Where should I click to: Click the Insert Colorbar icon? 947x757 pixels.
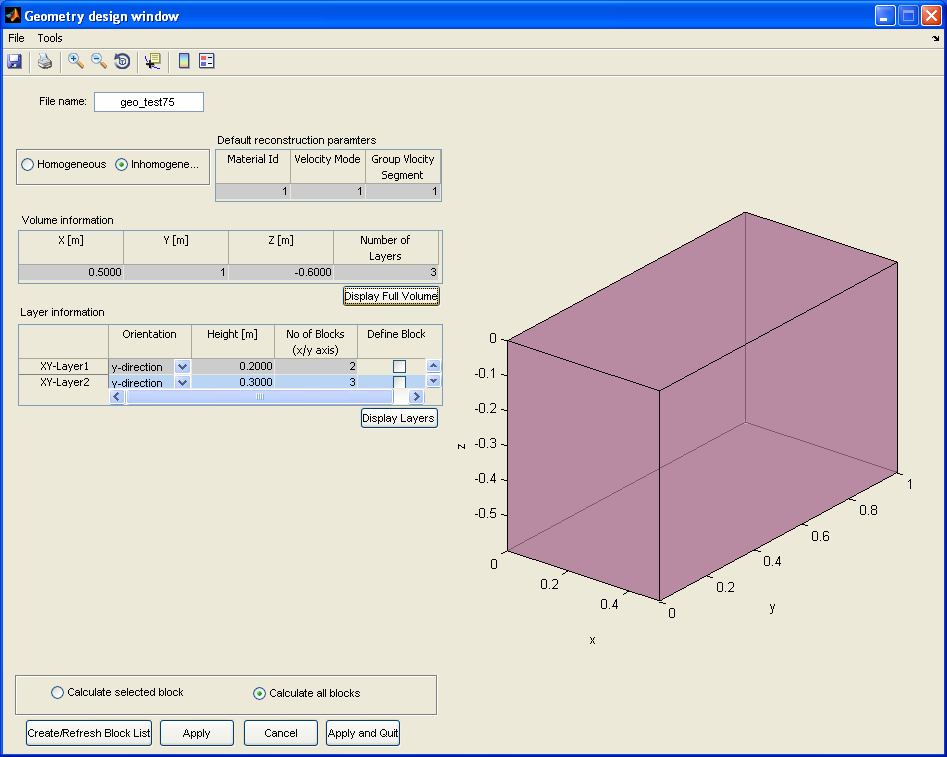pyautogui.click(x=184, y=61)
